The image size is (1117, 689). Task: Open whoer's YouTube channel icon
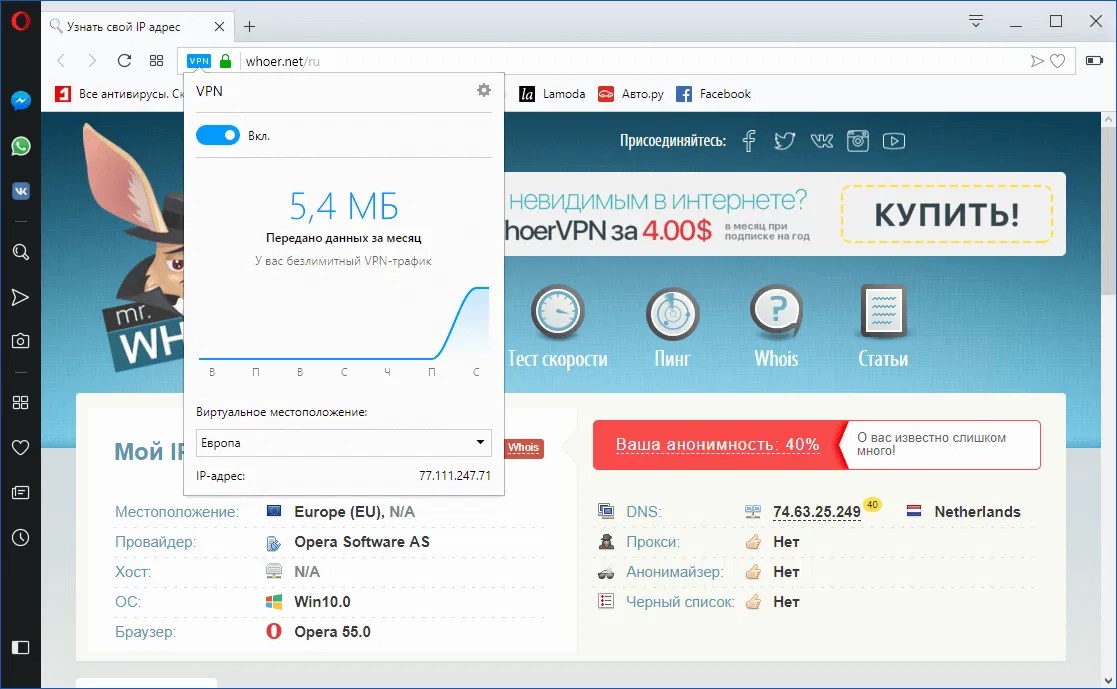tap(894, 141)
